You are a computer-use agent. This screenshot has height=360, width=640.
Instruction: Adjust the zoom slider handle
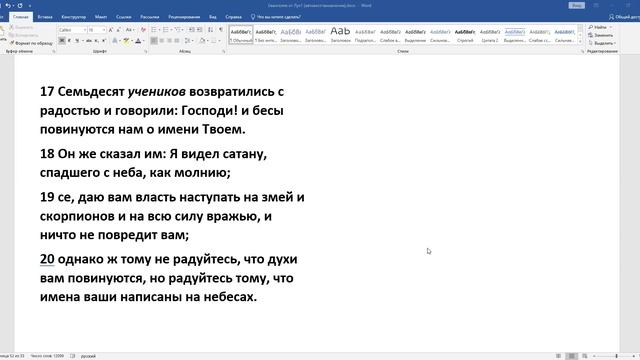(x=616, y=356)
